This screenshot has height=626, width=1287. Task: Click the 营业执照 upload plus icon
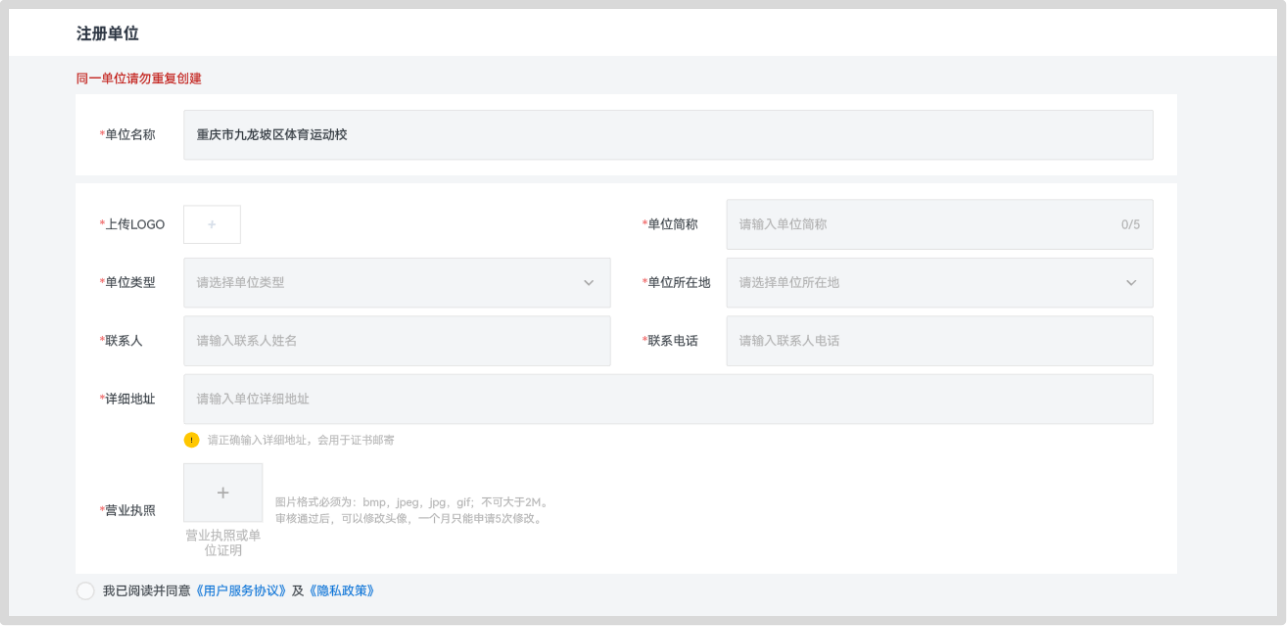click(223, 492)
